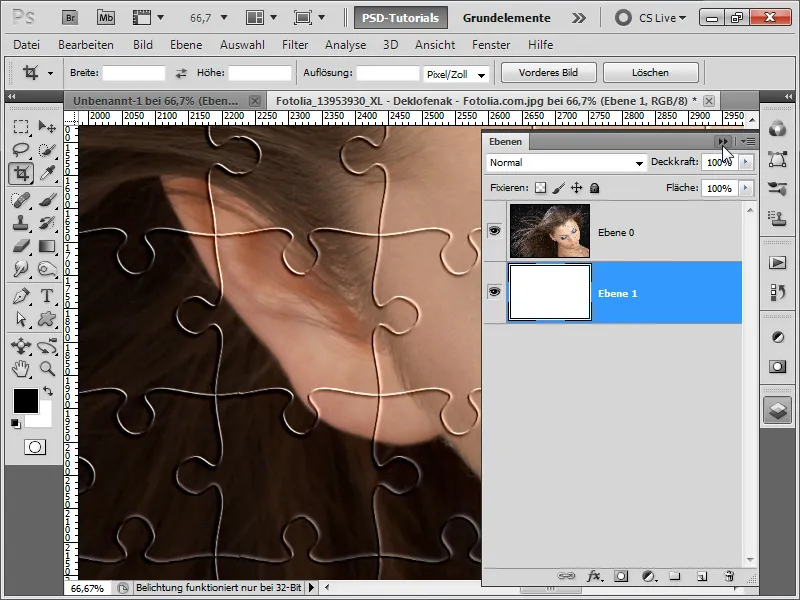
Task: Open the Fenster menu
Action: (491, 45)
